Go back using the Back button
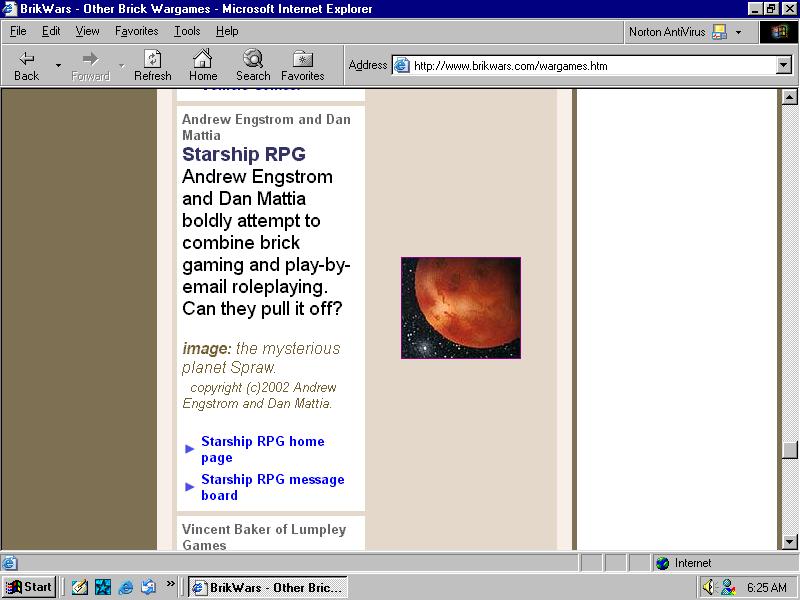This screenshot has height=600, width=800. 27,66
